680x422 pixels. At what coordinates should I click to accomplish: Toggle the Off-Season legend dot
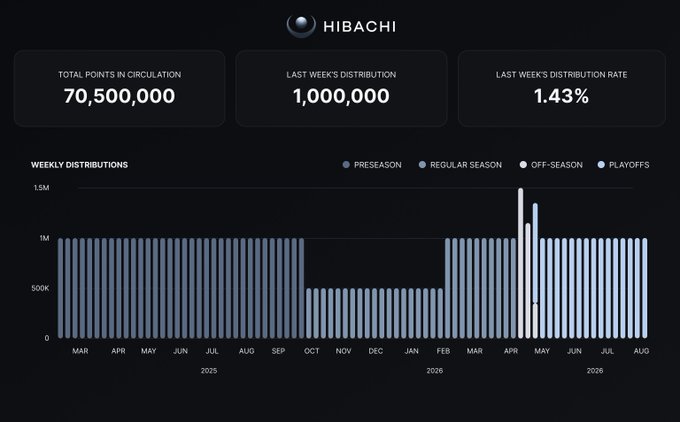point(523,165)
